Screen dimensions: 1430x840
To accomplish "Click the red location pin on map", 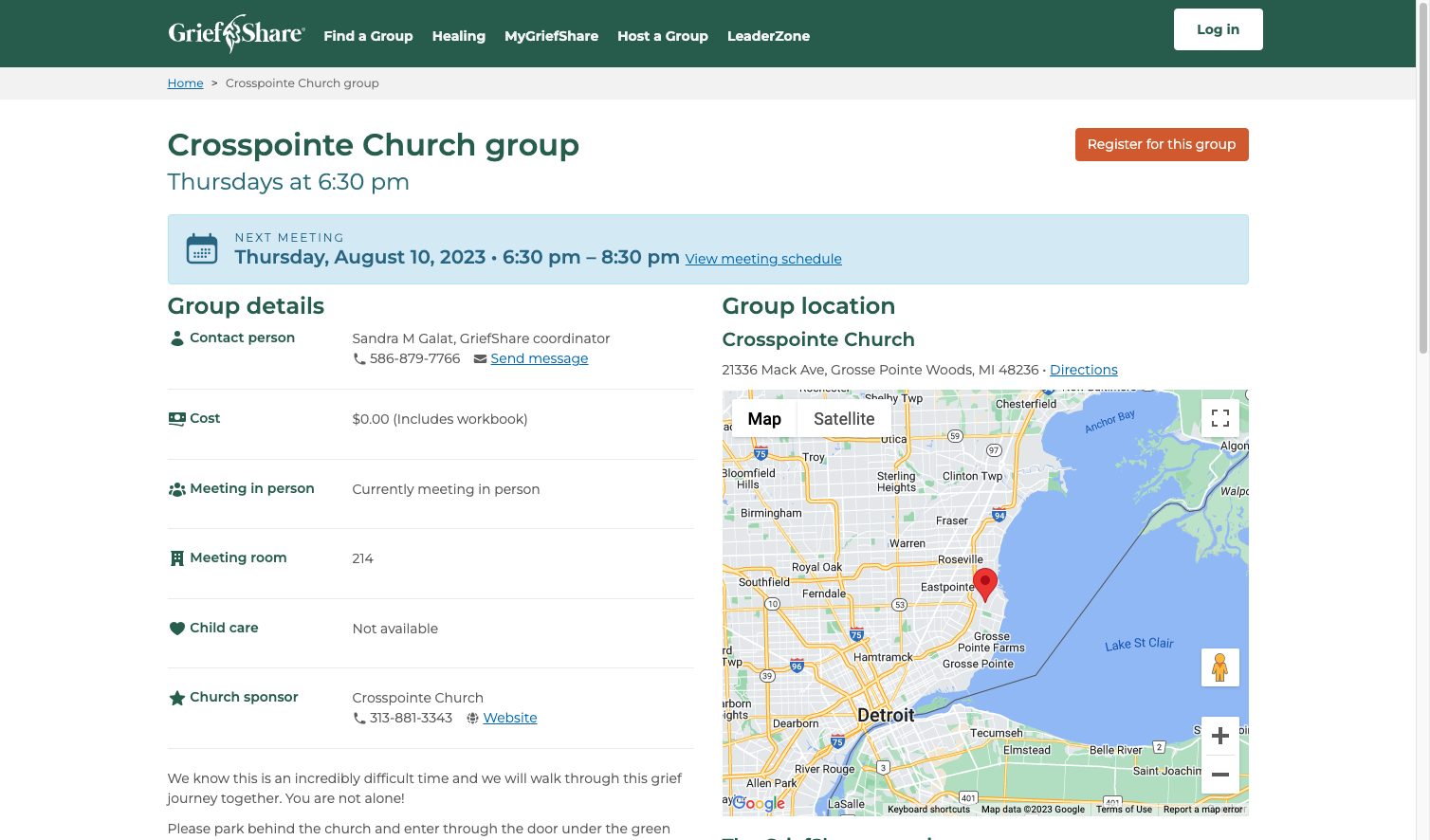I will (985, 584).
